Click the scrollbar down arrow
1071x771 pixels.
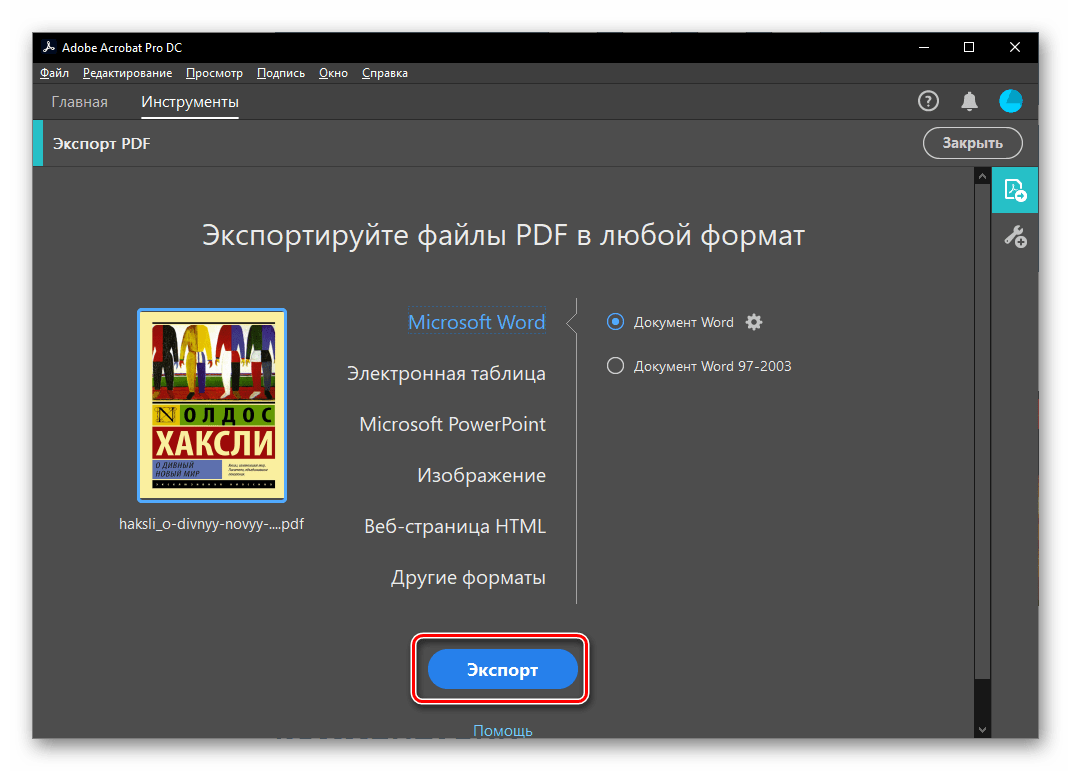[982, 729]
